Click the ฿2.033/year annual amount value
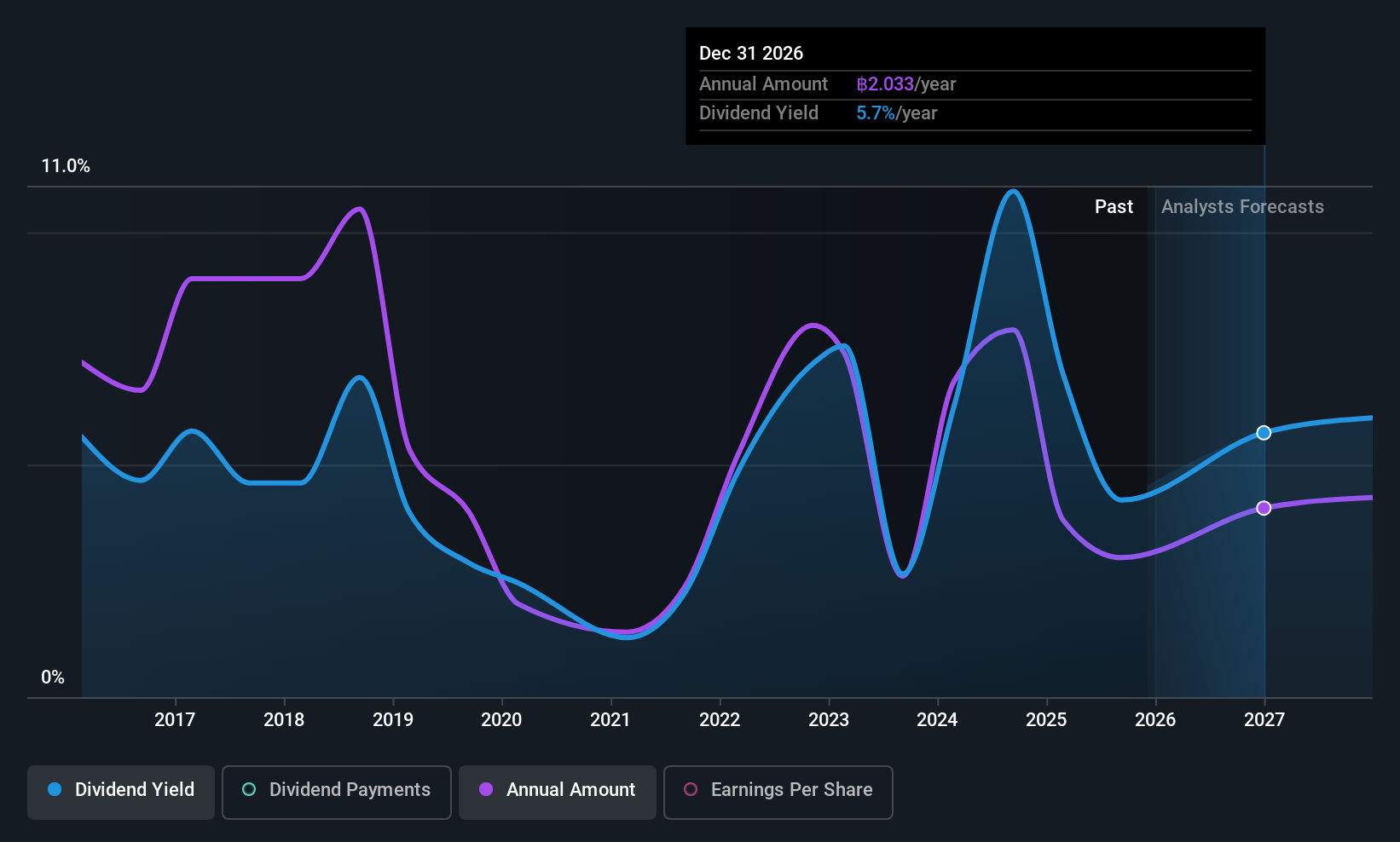The image size is (1400, 842). pos(906,84)
